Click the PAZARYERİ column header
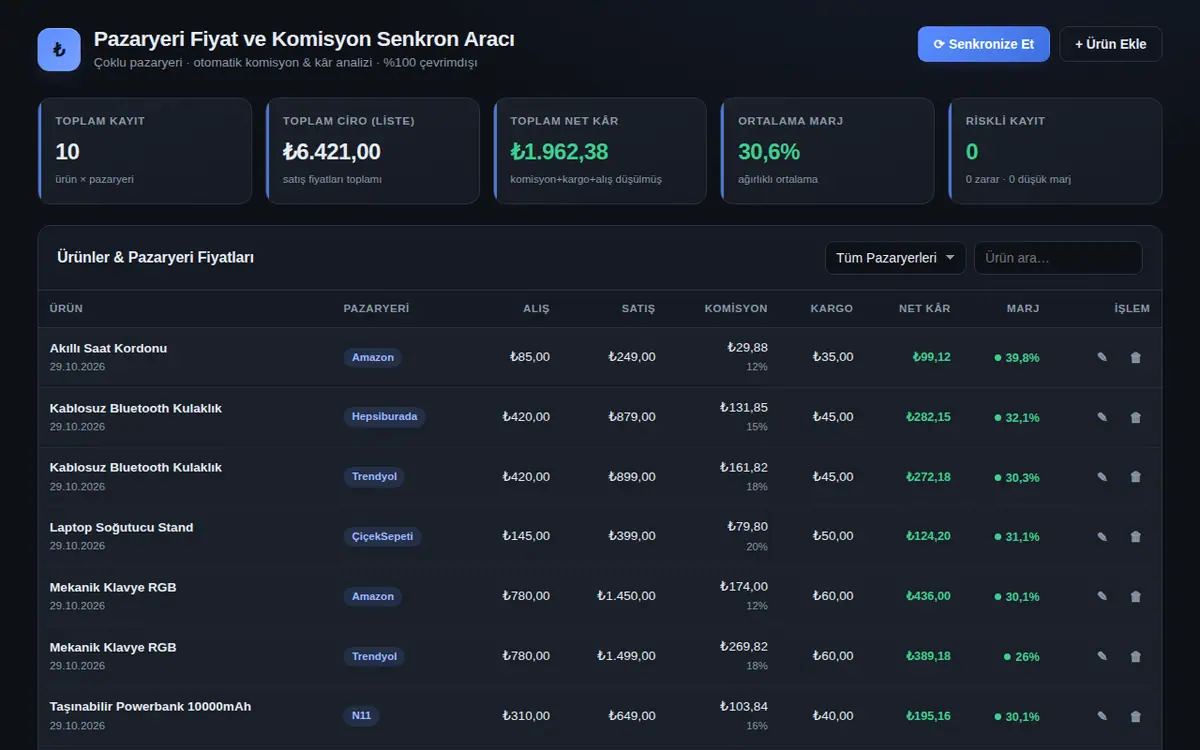 [376, 309]
